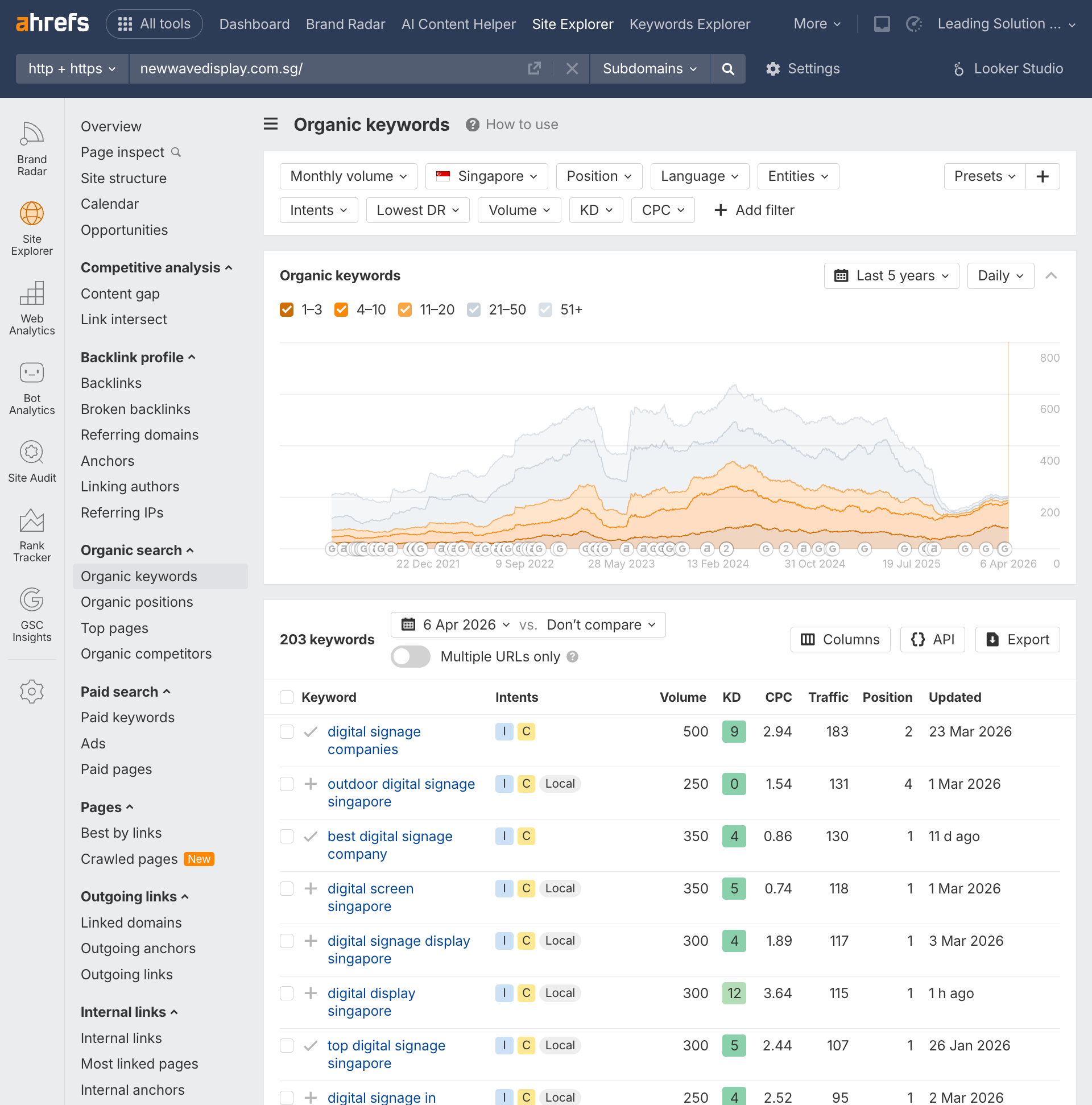
Task: Click the G update marker above 6 Apr 2026
Action: [x=1004, y=549]
